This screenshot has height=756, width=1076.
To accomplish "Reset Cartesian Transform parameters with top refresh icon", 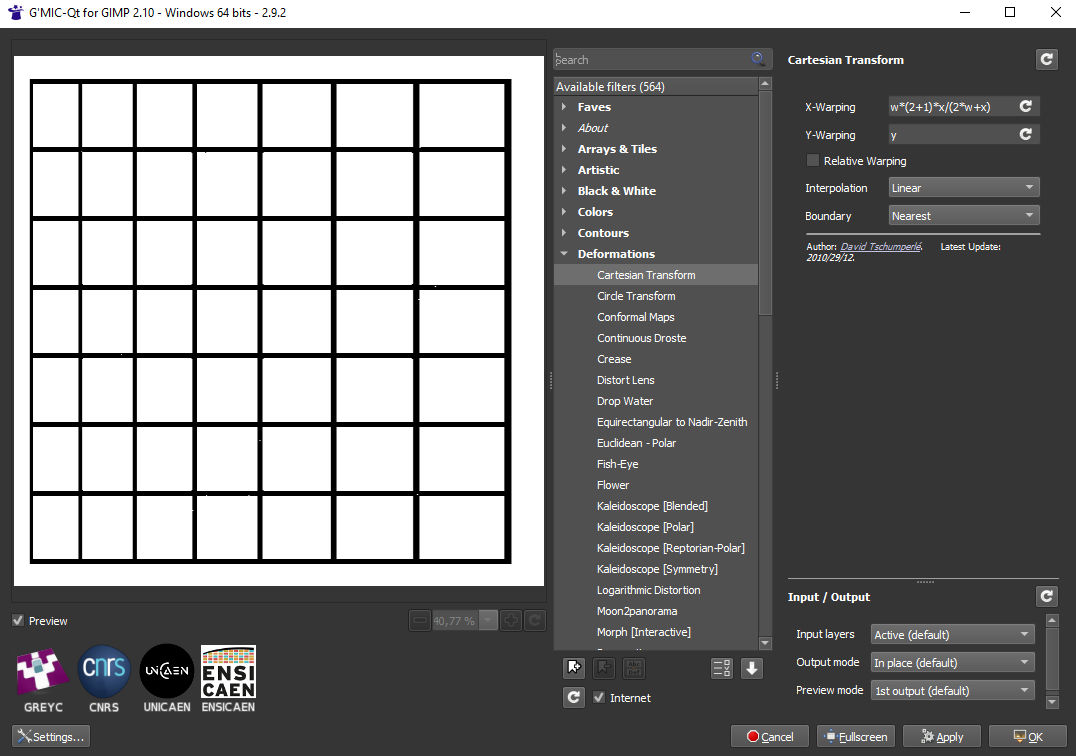I will (1046, 60).
